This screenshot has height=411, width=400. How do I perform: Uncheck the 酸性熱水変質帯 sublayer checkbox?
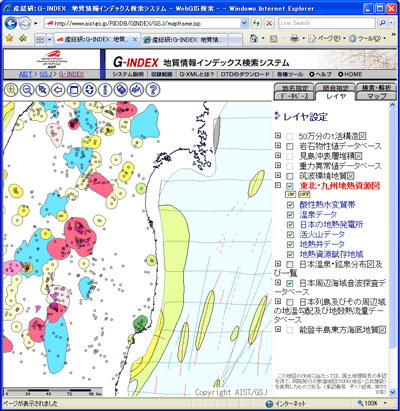pos(290,205)
